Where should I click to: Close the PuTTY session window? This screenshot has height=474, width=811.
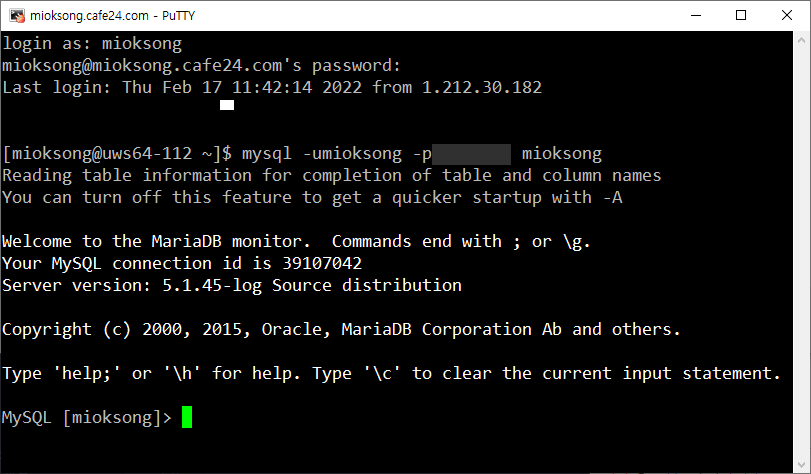coord(787,15)
